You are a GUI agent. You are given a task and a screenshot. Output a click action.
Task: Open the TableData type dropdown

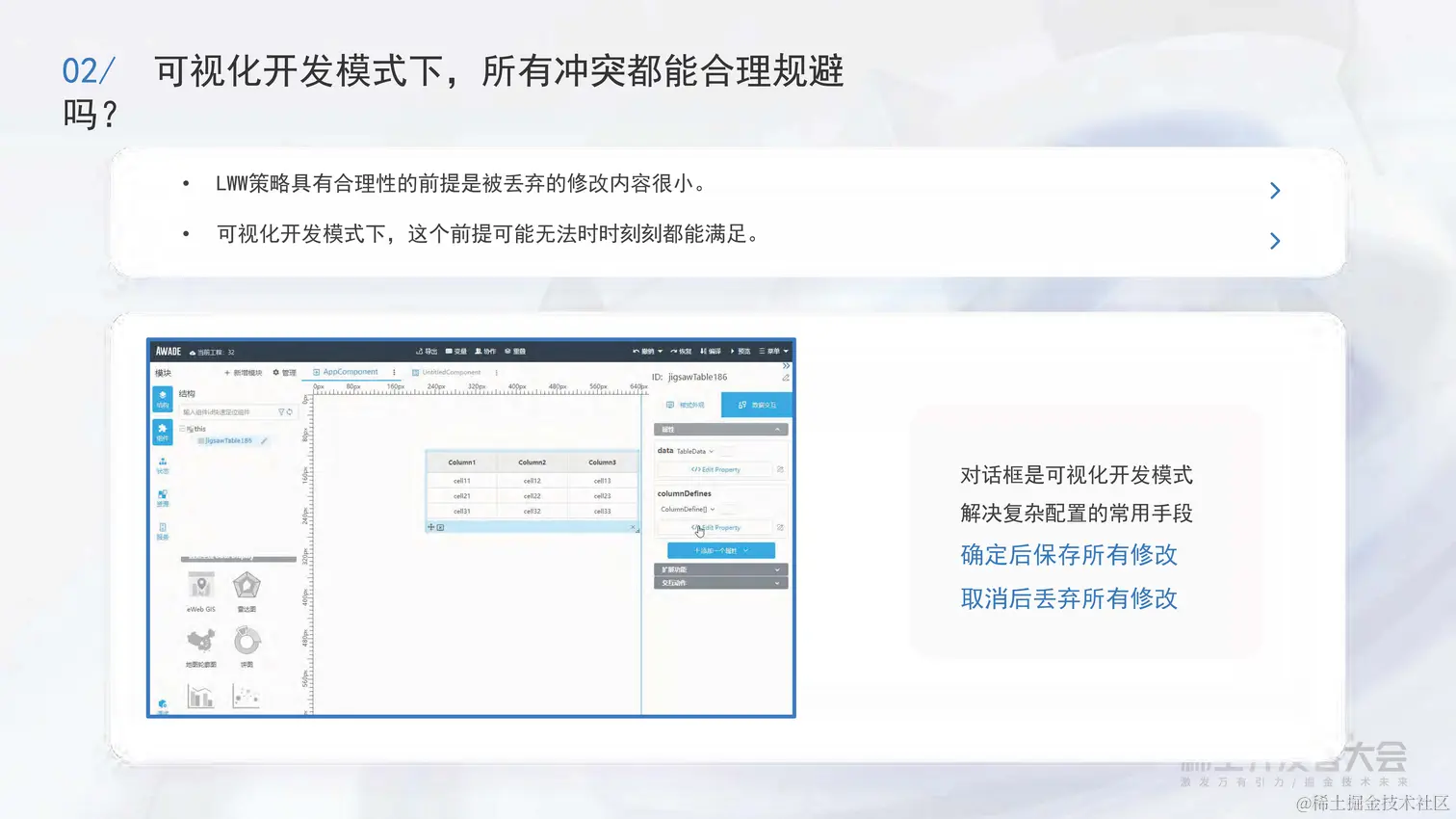[695, 451]
